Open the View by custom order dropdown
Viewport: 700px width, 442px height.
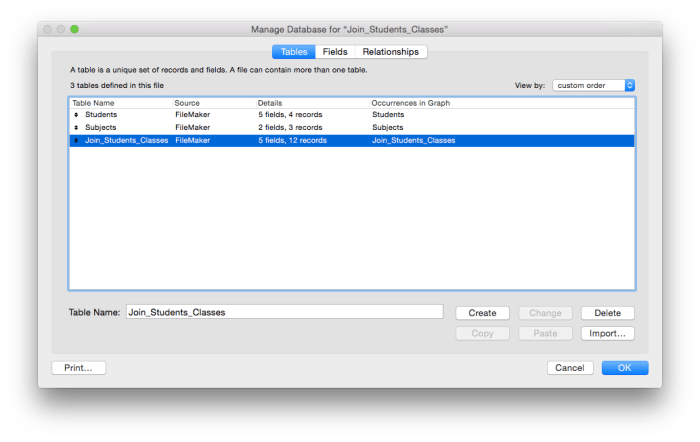click(593, 85)
